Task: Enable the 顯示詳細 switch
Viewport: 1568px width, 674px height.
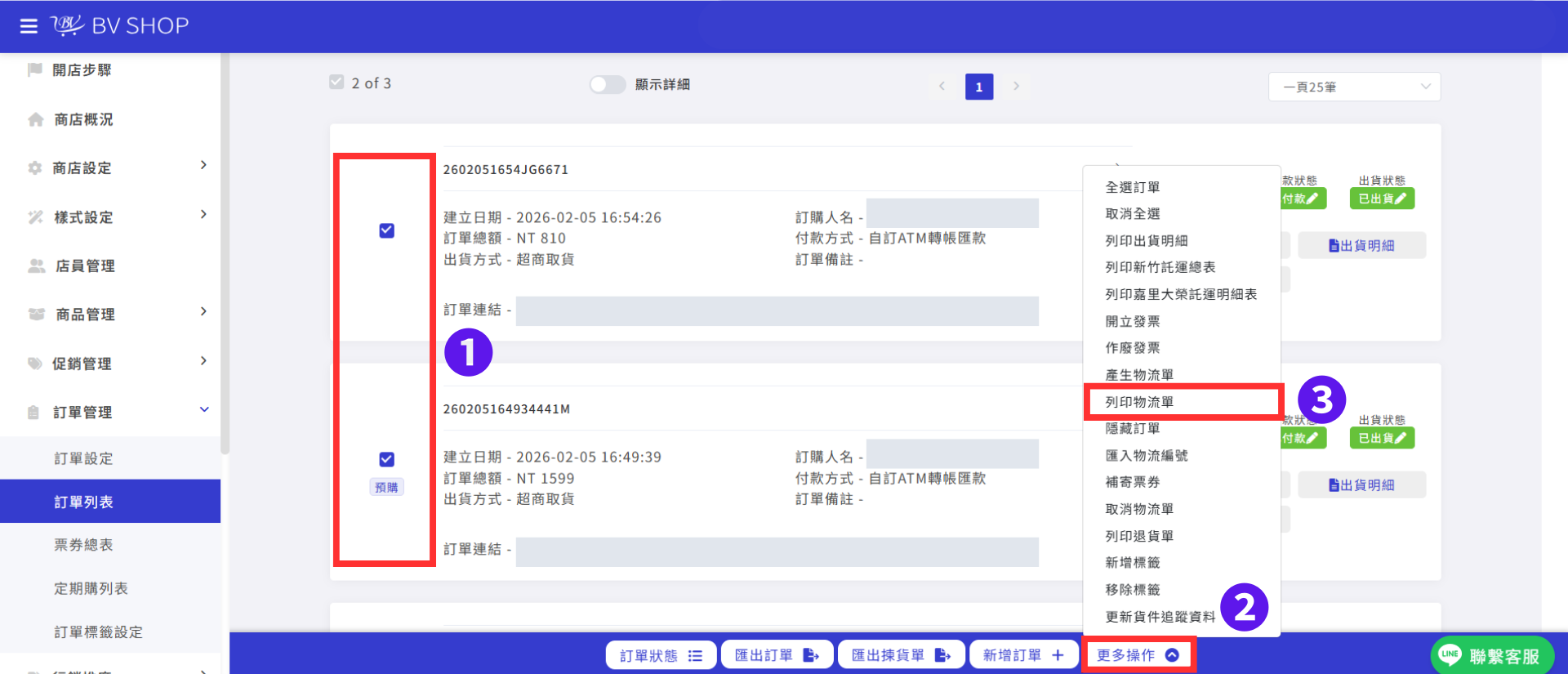Action: pyautogui.click(x=608, y=84)
